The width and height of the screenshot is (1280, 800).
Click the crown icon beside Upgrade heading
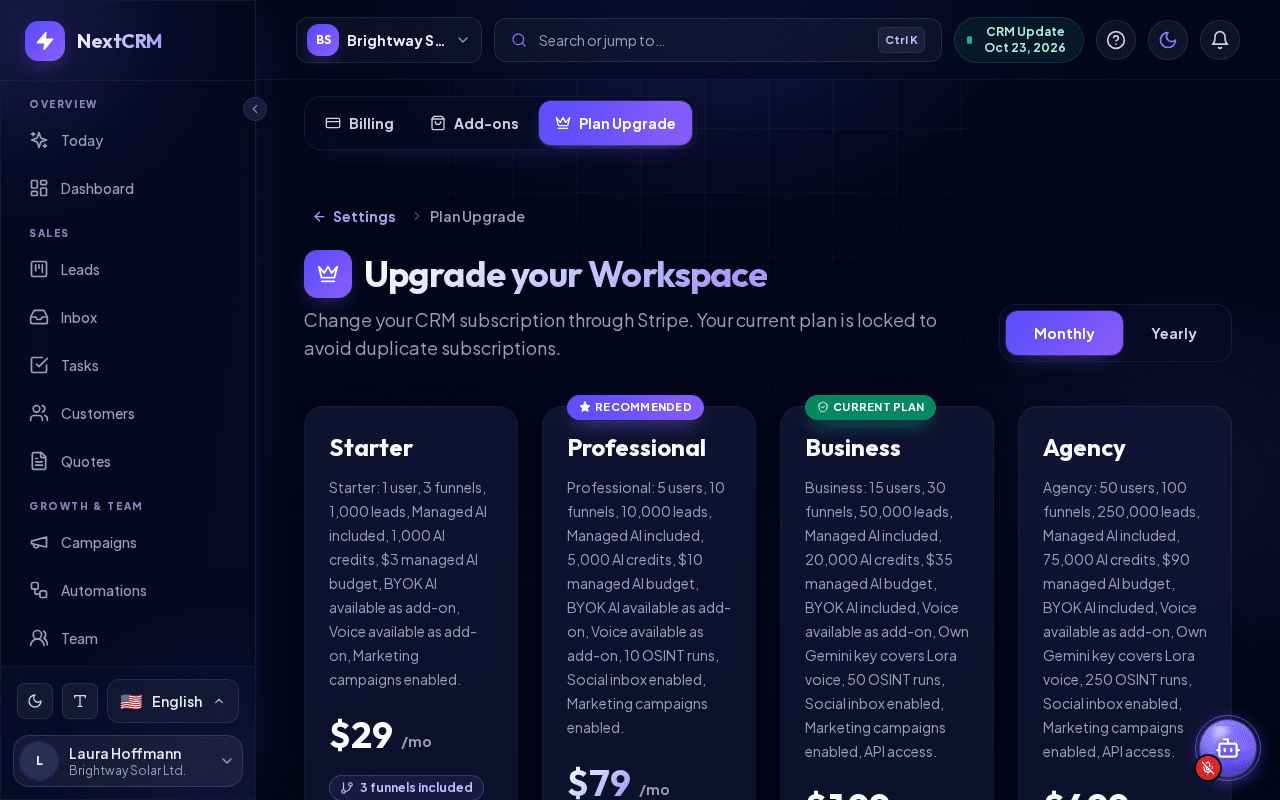coord(328,274)
